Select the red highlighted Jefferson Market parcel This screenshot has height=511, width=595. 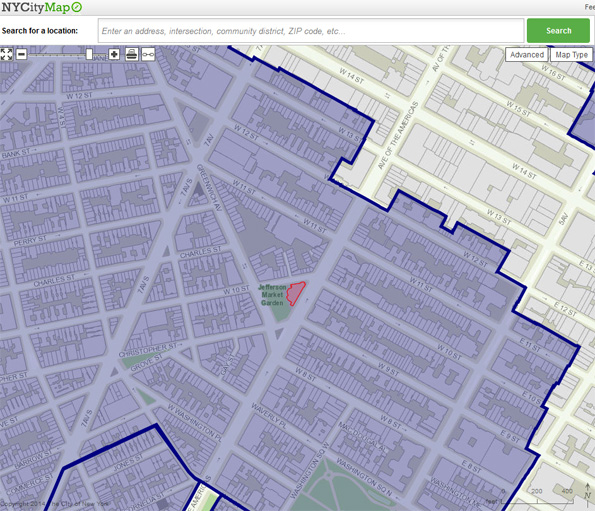pyautogui.click(x=295, y=293)
